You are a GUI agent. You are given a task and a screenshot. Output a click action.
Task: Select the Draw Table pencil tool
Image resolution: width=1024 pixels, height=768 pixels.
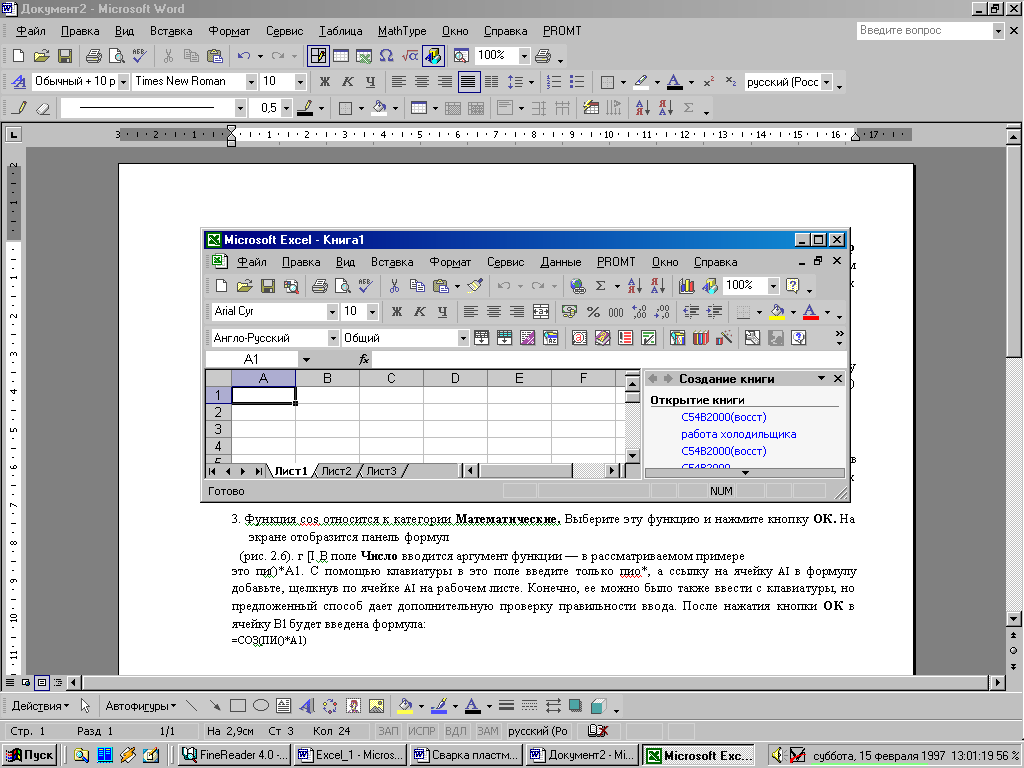pyautogui.click(x=20, y=108)
